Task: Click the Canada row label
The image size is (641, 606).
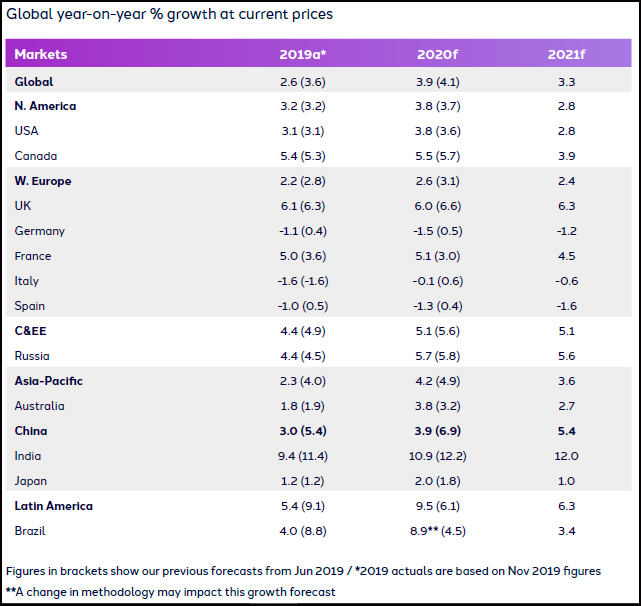Action: click(x=36, y=156)
